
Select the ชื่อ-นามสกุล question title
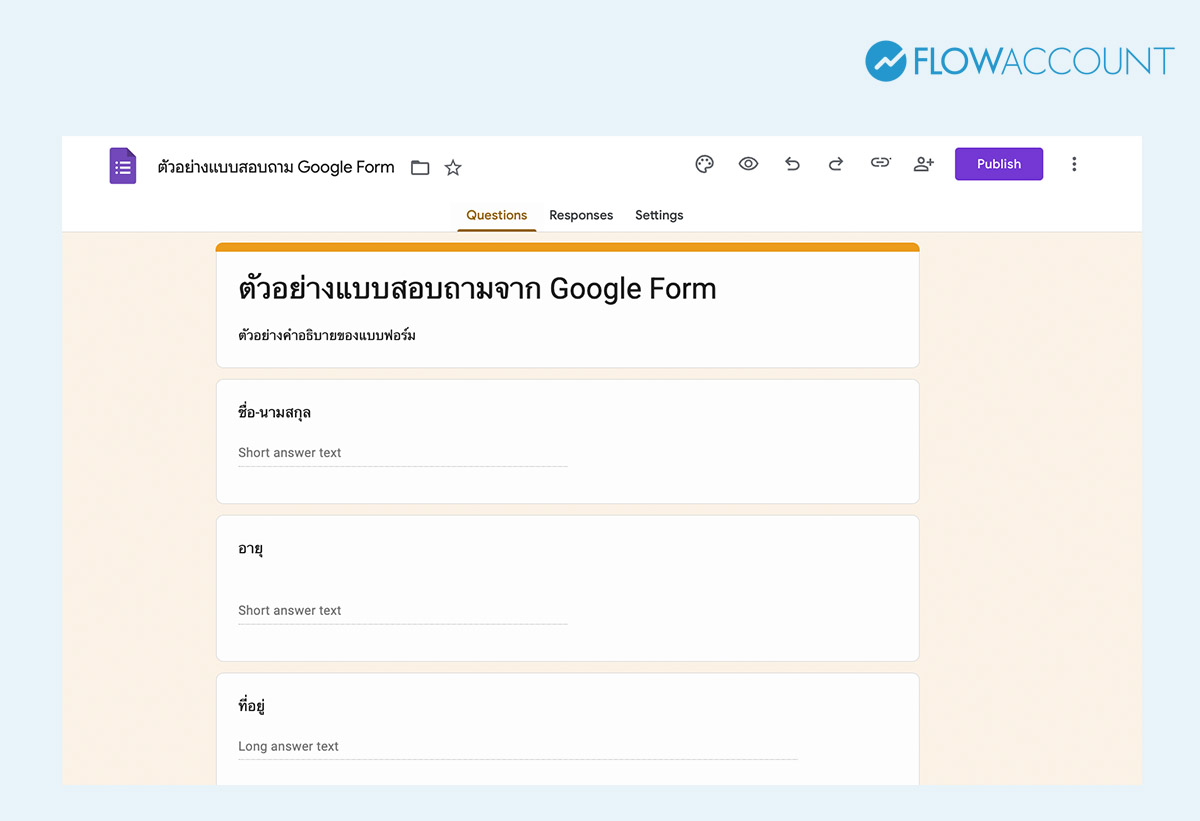tap(274, 412)
